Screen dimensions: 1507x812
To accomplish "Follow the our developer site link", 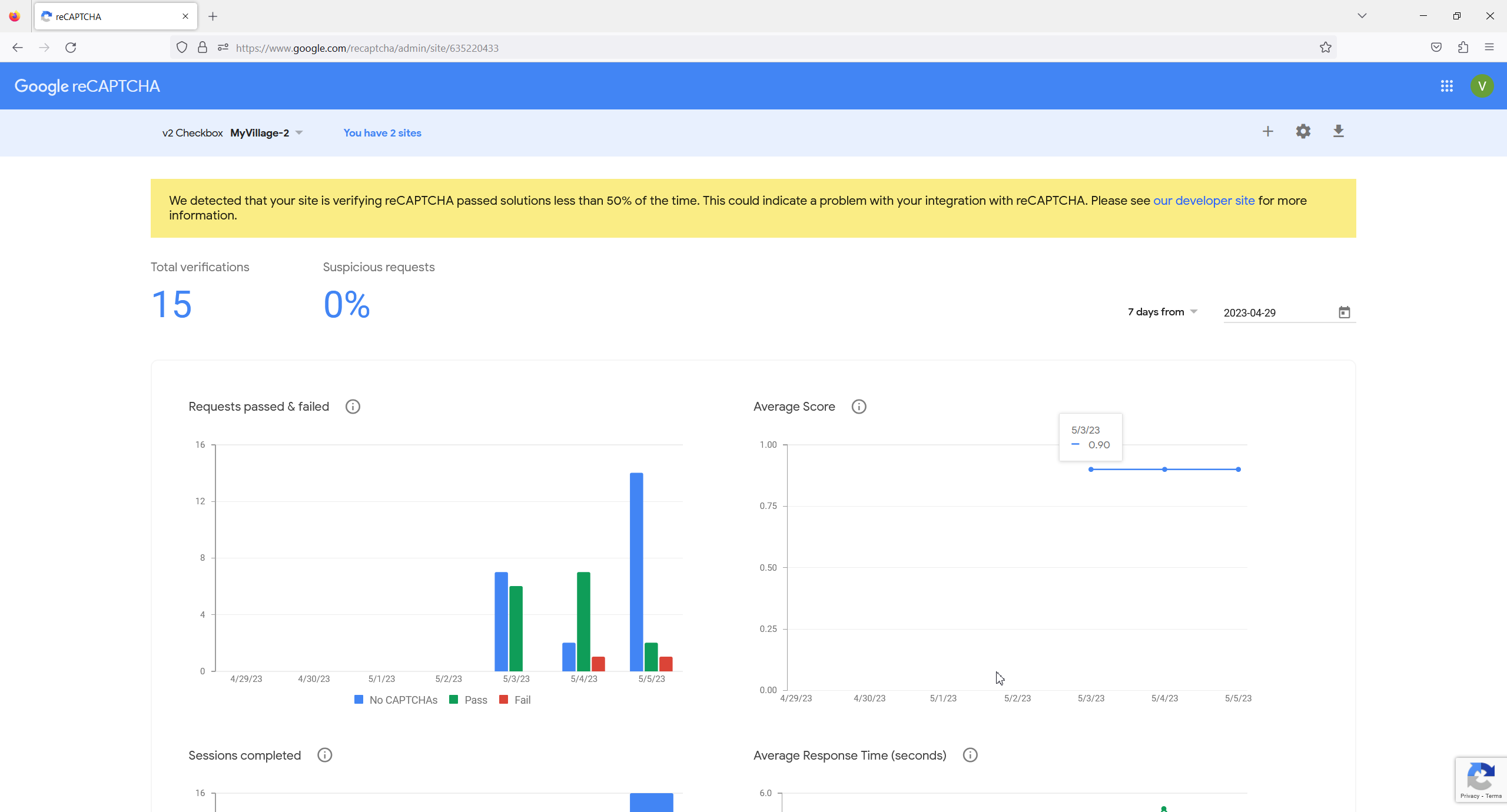I will pyautogui.click(x=1204, y=201).
